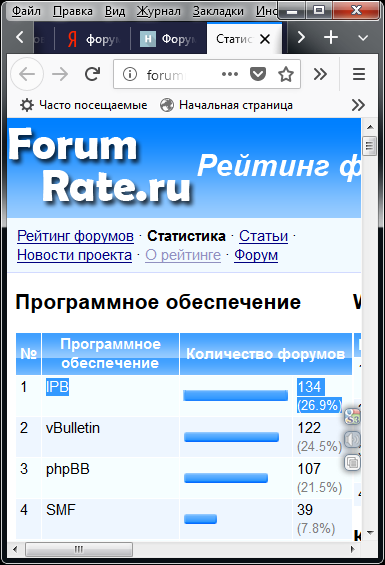Click the № column header
The image size is (385, 565).
pyautogui.click(x=28, y=354)
